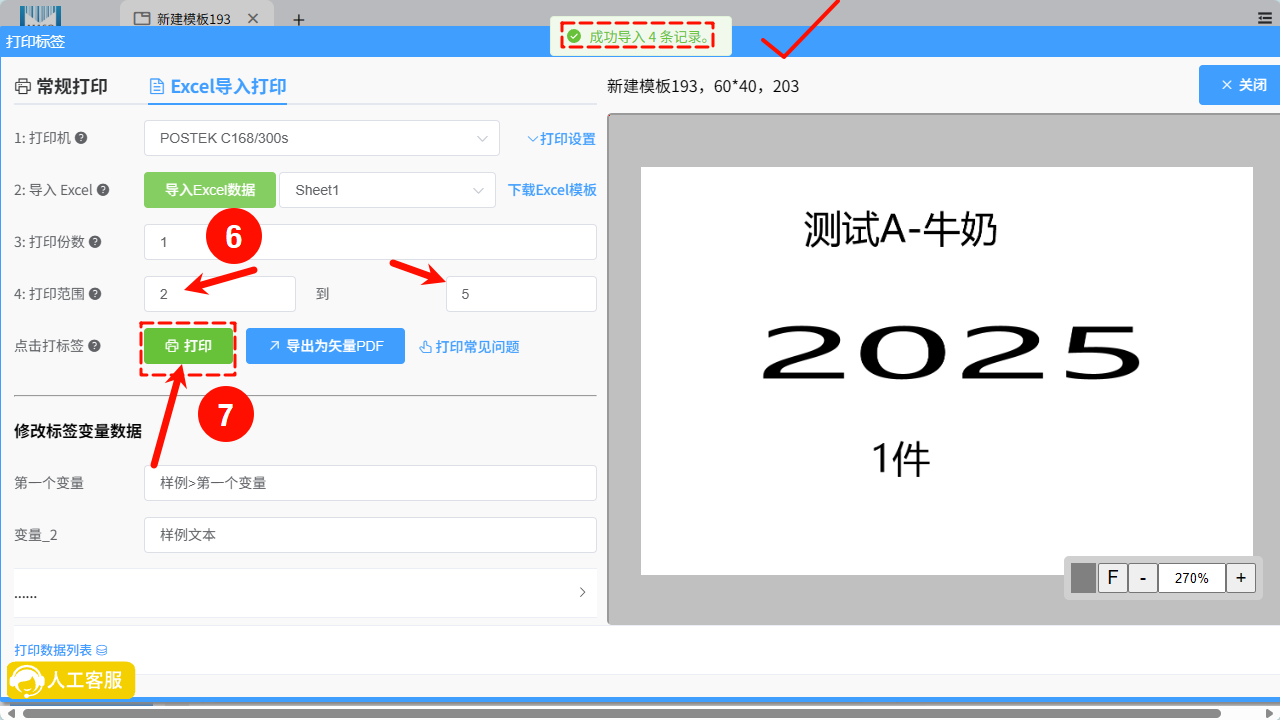Click the horizontal scrollbar at the bottom

click(x=621, y=713)
